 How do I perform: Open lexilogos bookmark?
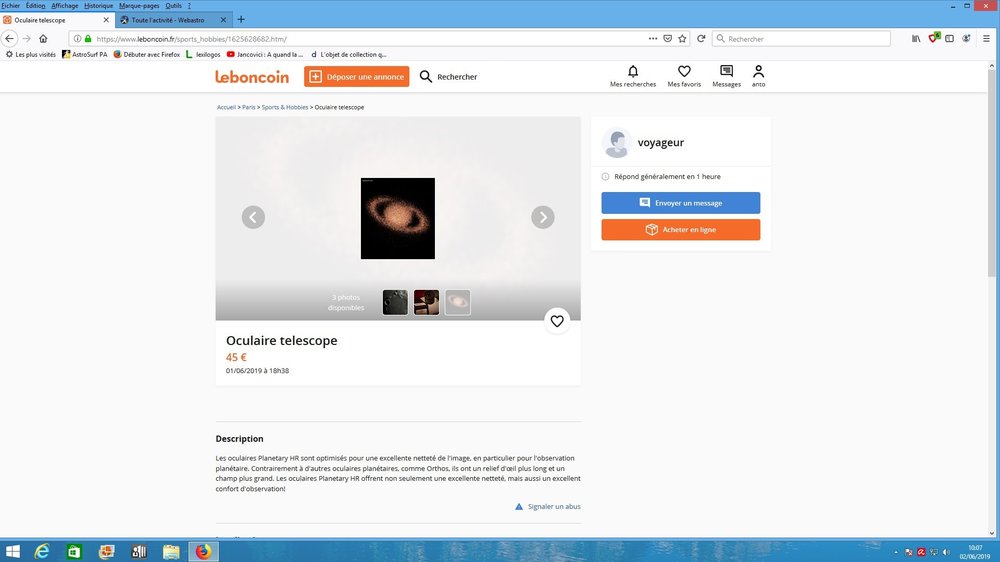203,54
